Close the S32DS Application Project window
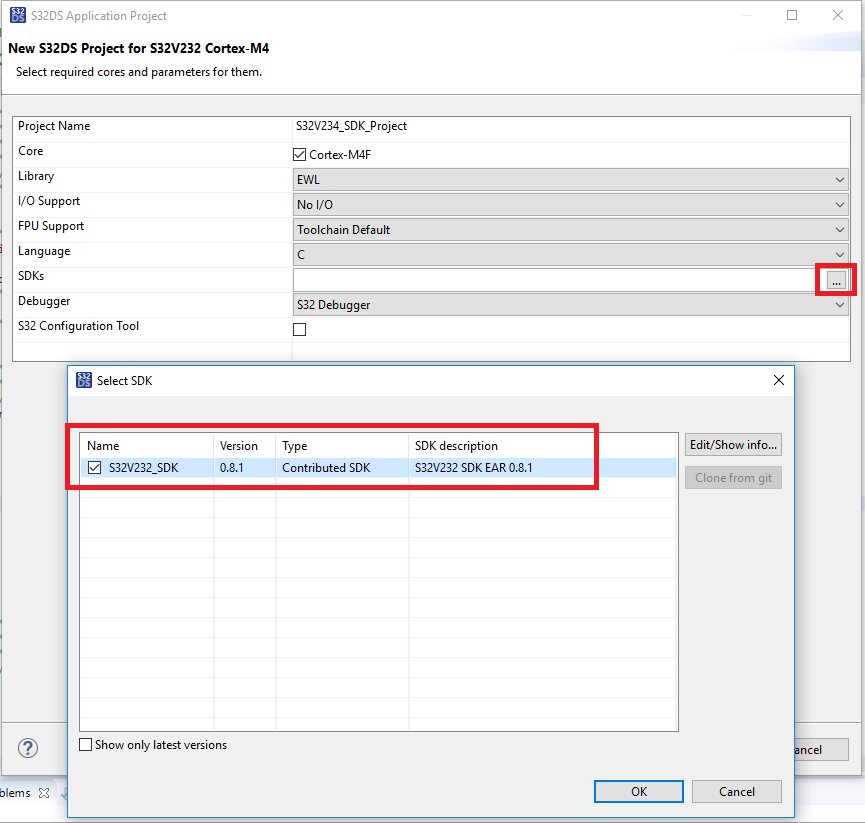Screen dimensions: 865x823 click(x=837, y=15)
